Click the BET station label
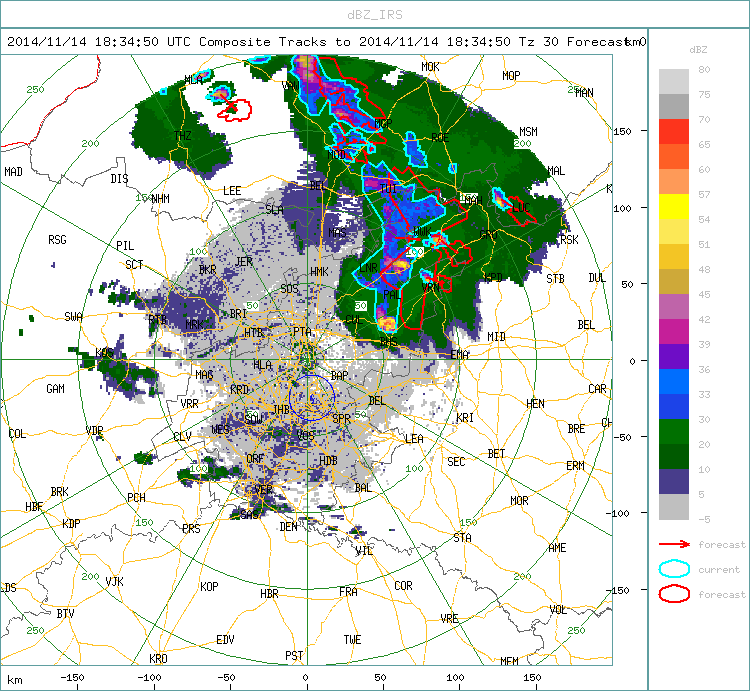 pyautogui.click(x=496, y=454)
